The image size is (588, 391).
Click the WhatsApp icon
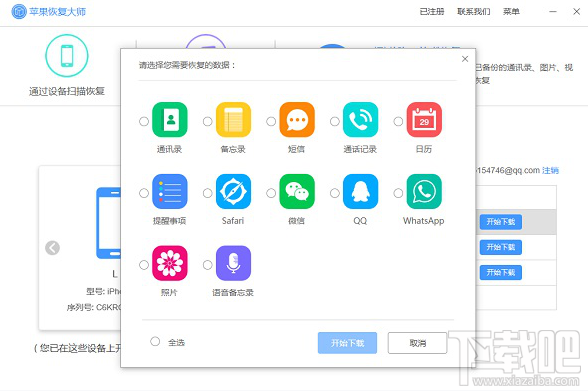[x=424, y=191]
